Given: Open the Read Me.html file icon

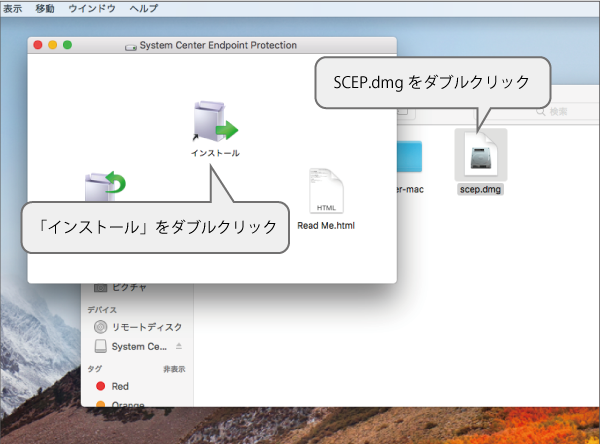Looking at the screenshot, I should 326,191.
